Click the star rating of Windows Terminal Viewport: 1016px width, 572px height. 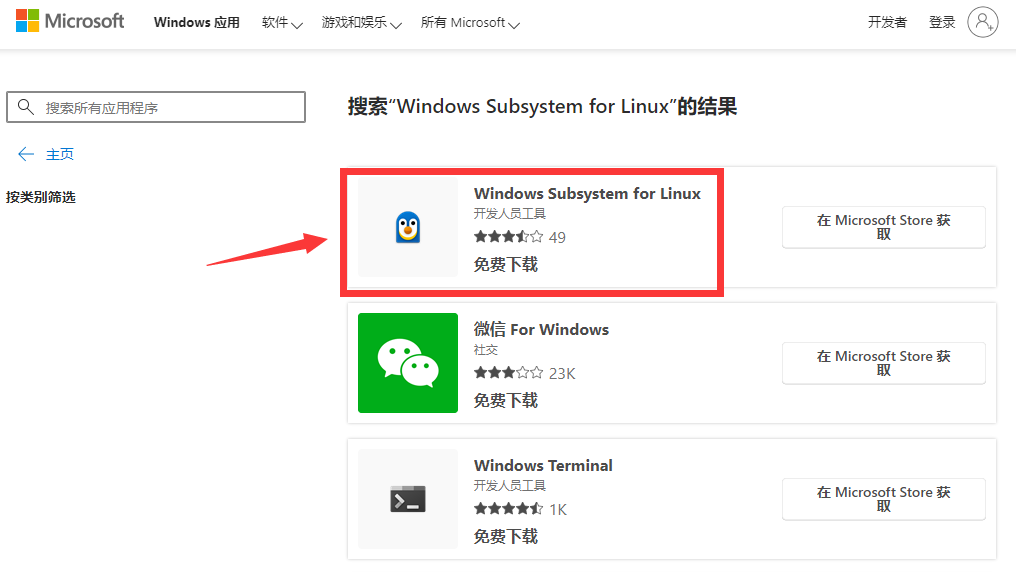[509, 509]
